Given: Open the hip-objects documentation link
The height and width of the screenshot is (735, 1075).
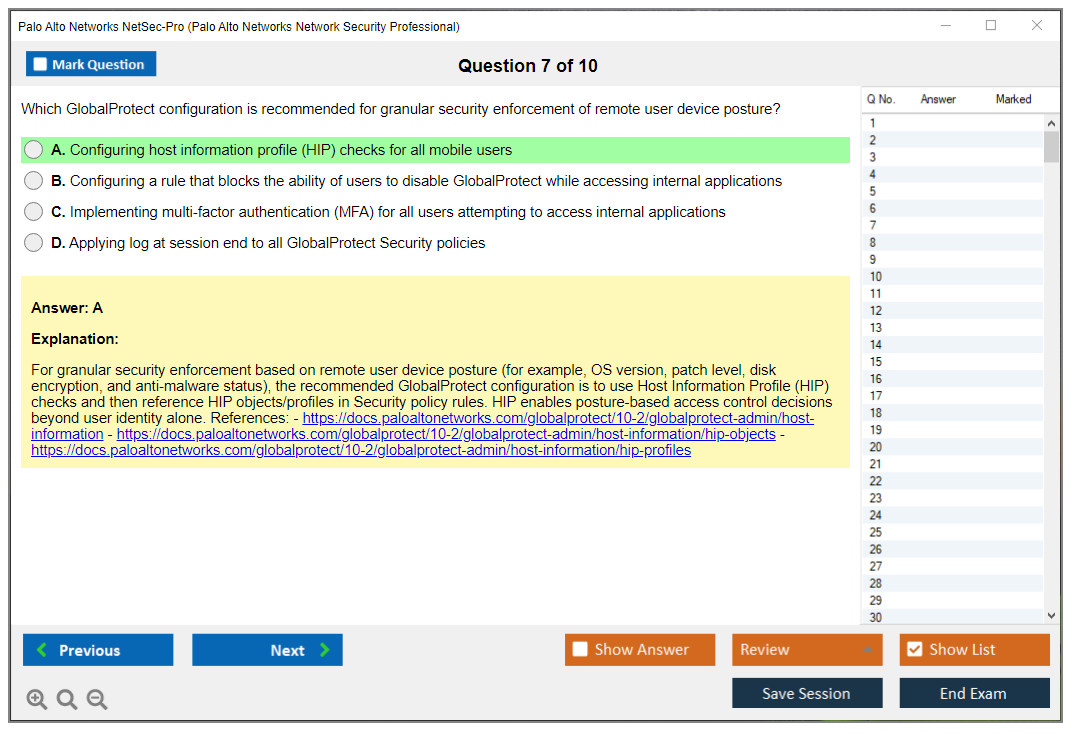Looking at the screenshot, I should pyautogui.click(x=446, y=434).
